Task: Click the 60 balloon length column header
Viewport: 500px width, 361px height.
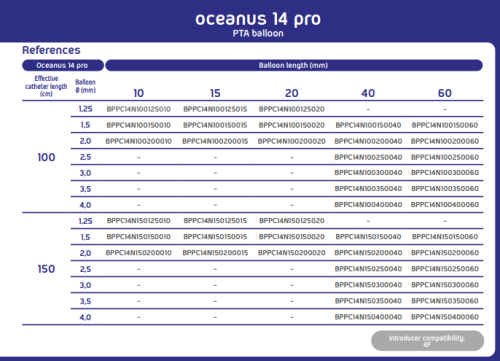Action: (445, 93)
